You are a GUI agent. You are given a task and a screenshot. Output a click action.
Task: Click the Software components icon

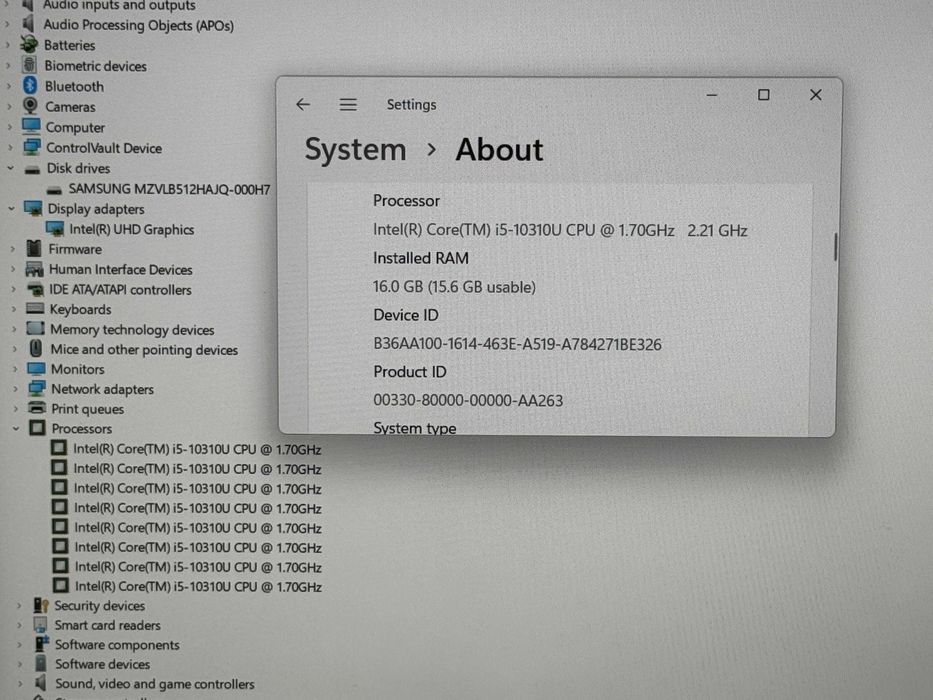click(42, 643)
